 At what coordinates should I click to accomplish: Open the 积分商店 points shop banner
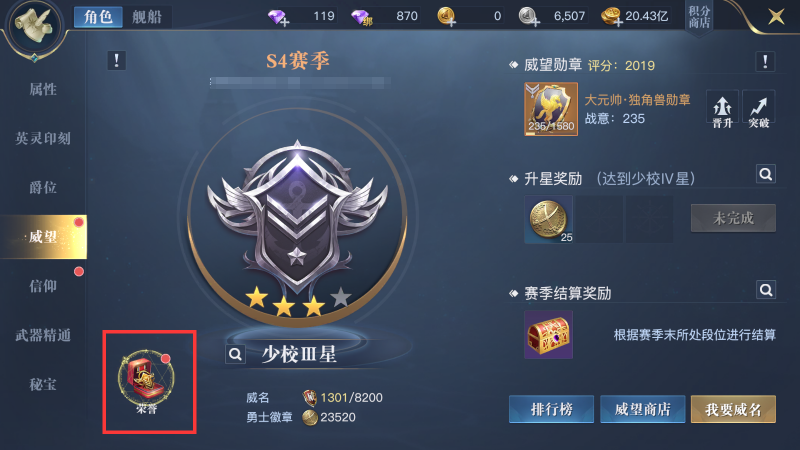pos(699,17)
